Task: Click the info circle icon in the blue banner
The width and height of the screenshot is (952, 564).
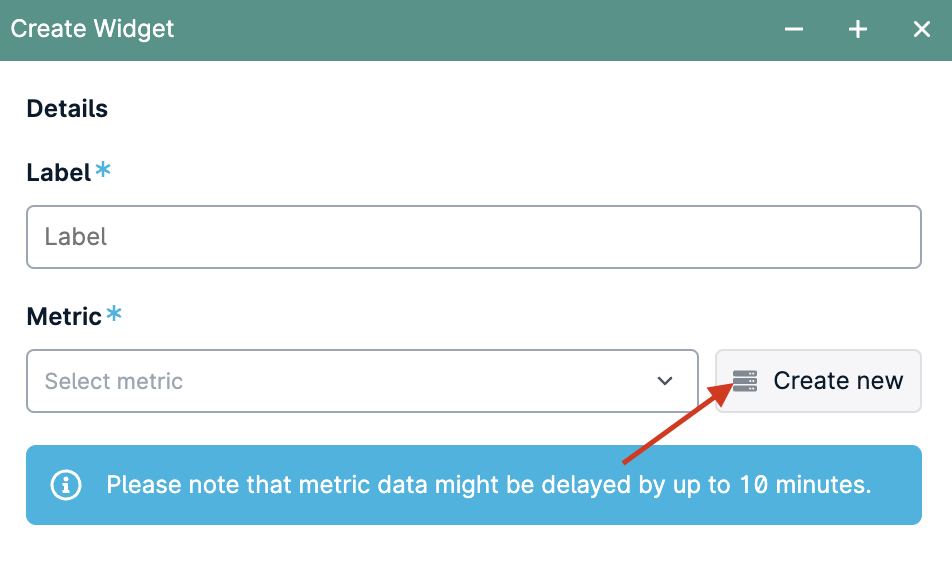Action: (66, 485)
